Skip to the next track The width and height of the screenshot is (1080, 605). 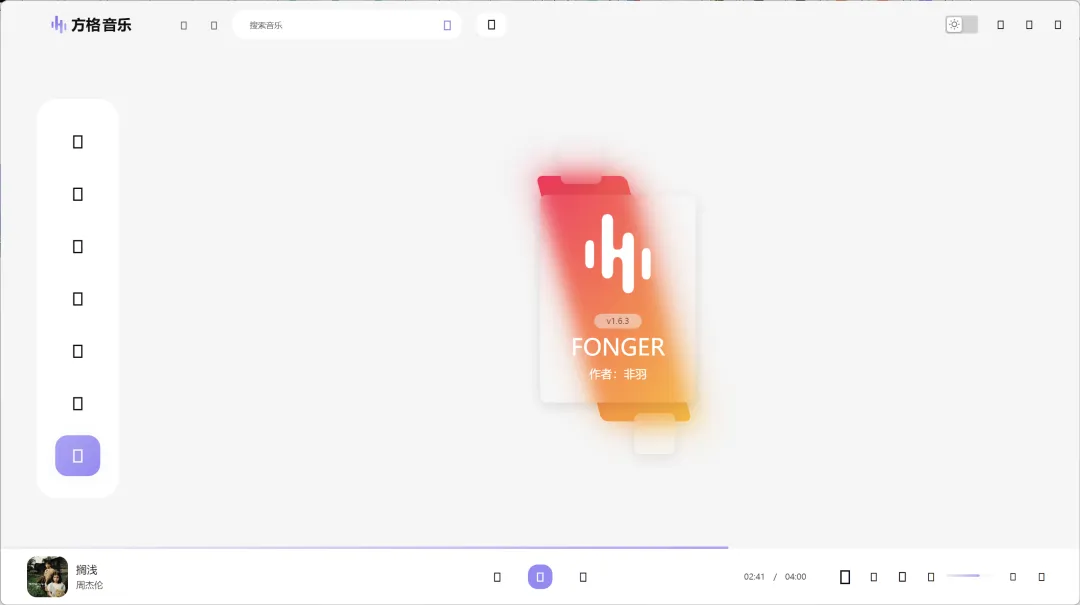tap(583, 577)
